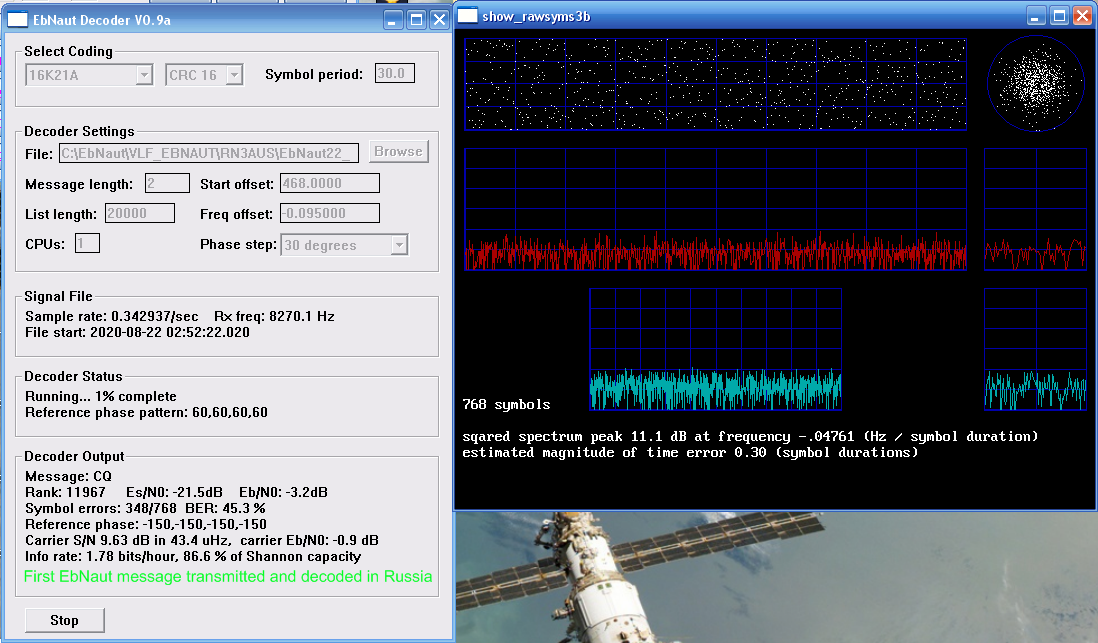Click into the Start offset field
Image resolution: width=1098 pixels, height=643 pixels.
point(329,183)
